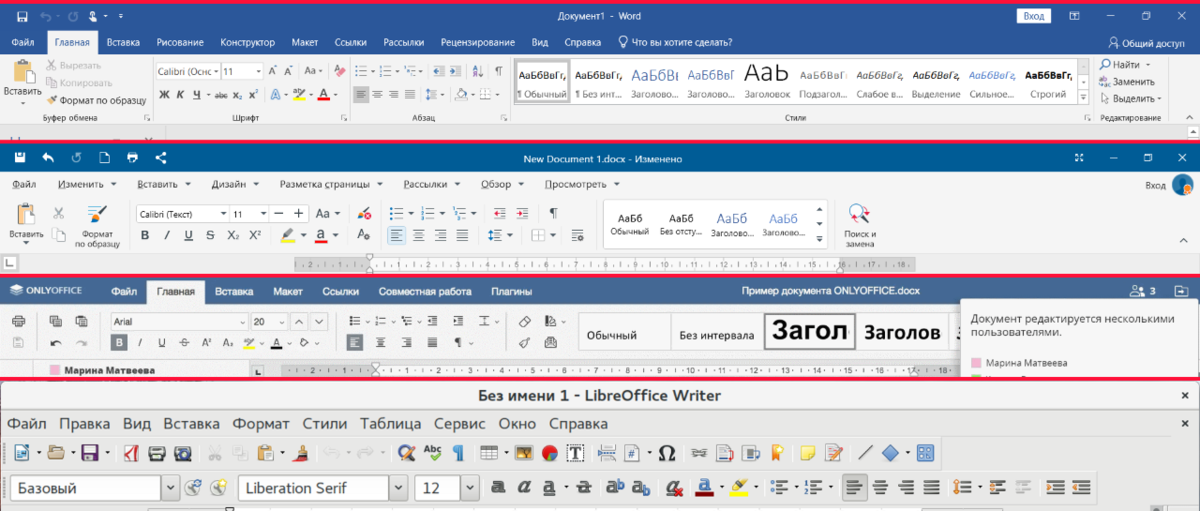Click 'Что вы хотите сделать?' search field
The image size is (1200, 511).
point(675,43)
